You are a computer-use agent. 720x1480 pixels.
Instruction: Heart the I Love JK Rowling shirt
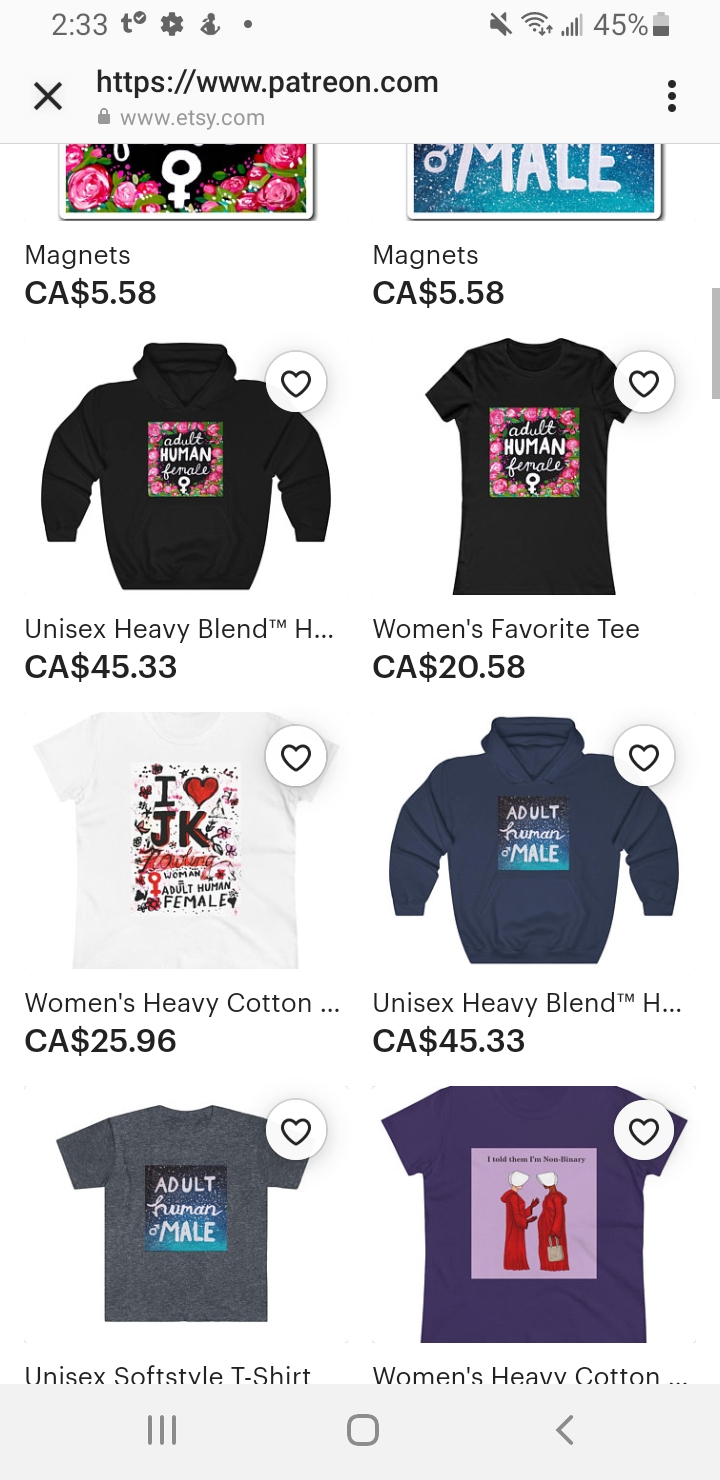(x=296, y=757)
